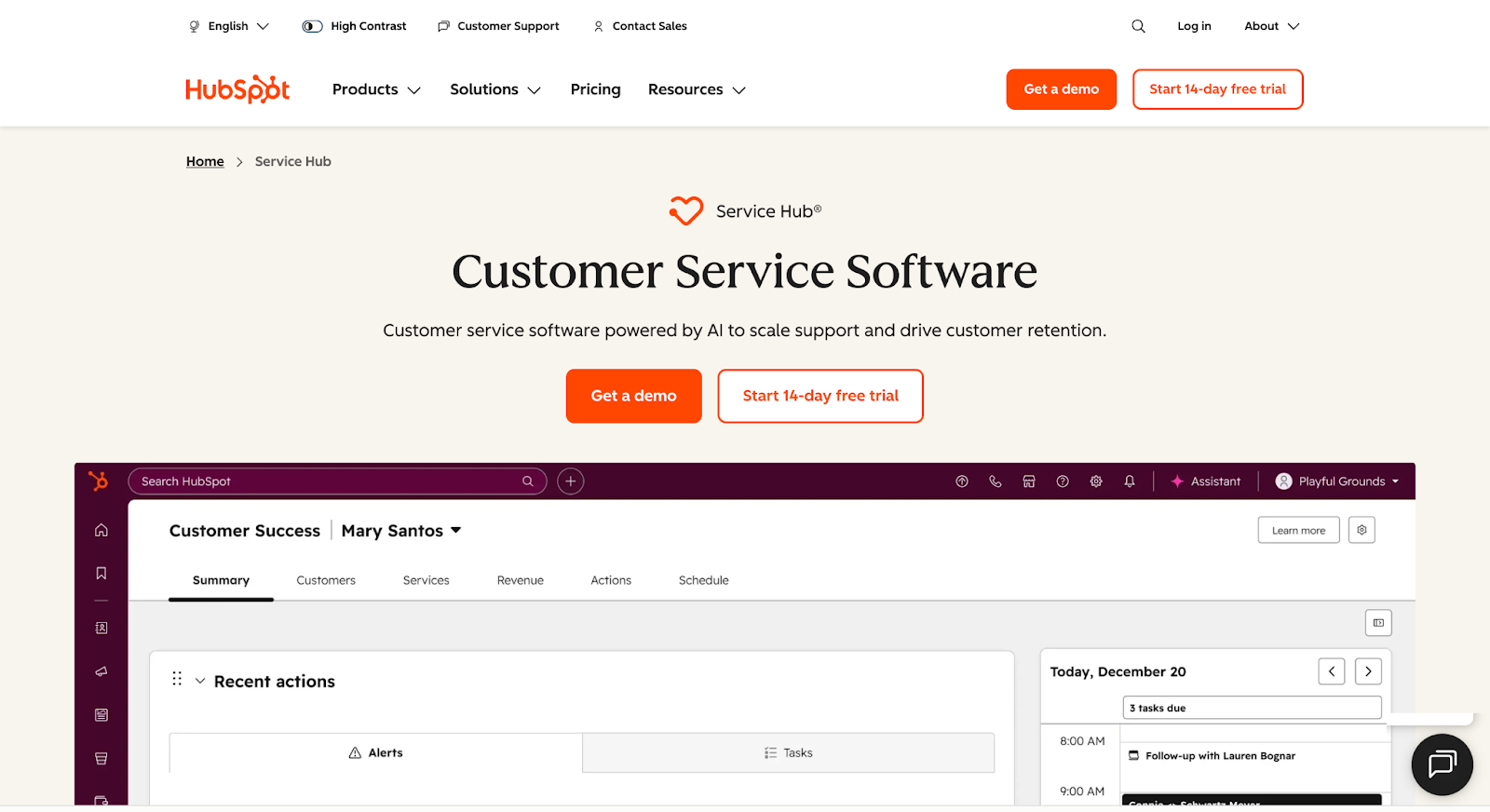Click the Search HubSpot input field

click(337, 481)
